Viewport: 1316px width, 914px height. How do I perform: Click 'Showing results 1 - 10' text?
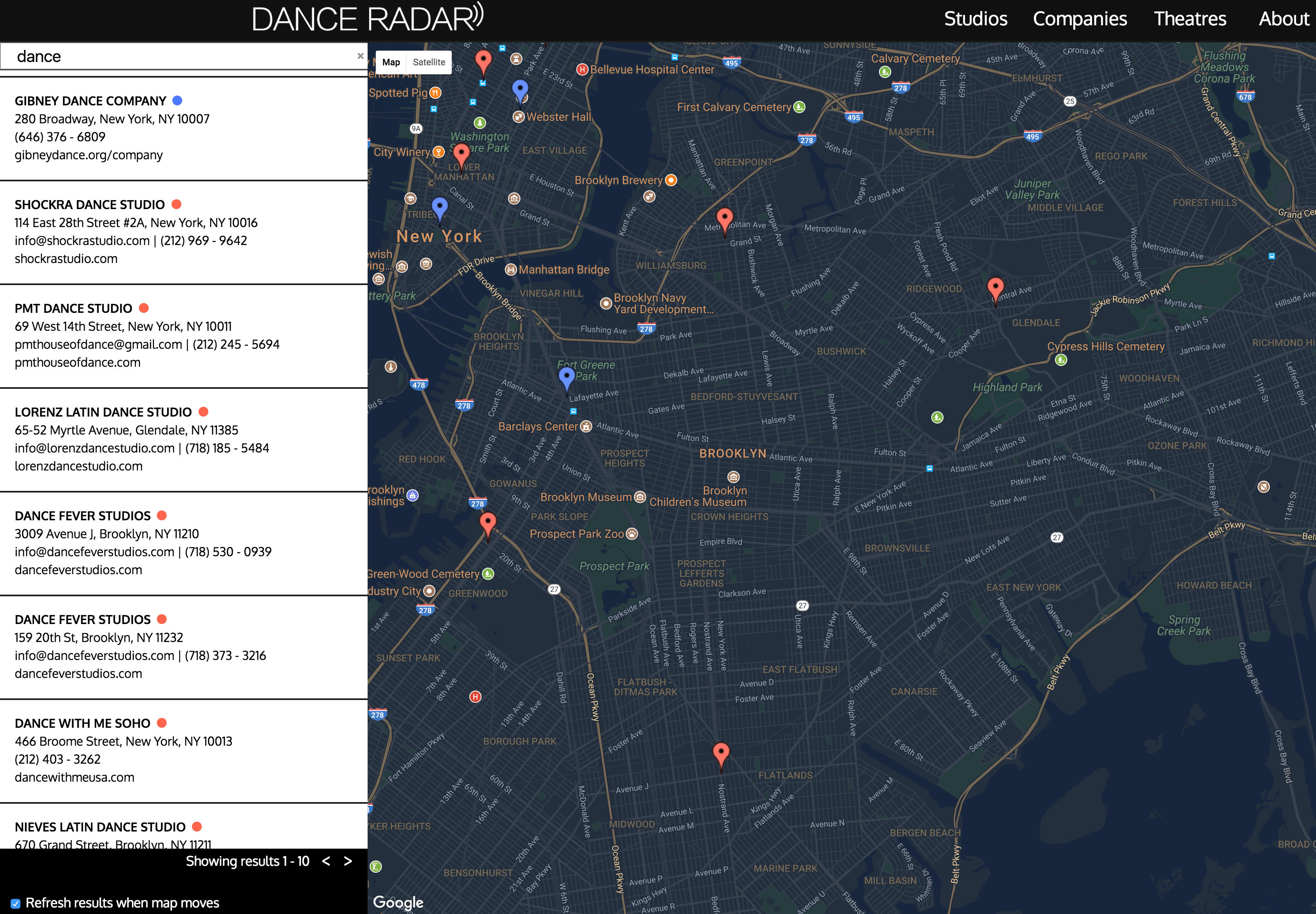(x=248, y=861)
